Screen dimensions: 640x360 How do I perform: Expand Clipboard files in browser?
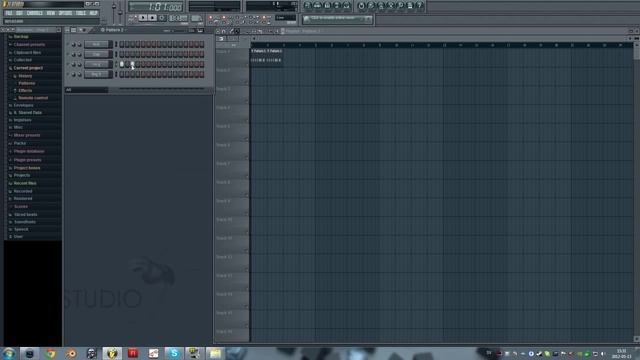pyautogui.click(x=27, y=52)
